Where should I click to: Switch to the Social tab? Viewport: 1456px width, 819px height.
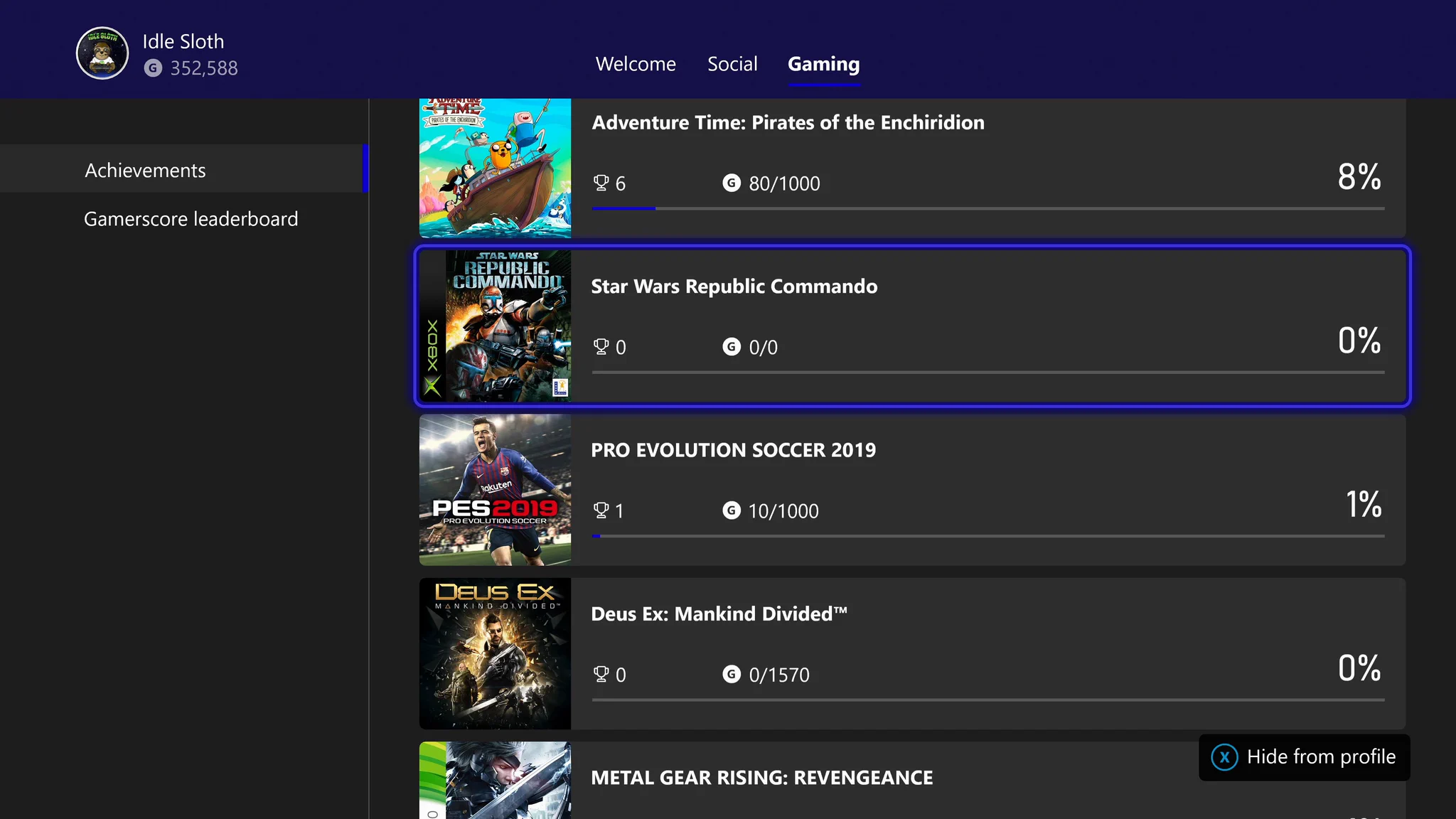point(732,64)
